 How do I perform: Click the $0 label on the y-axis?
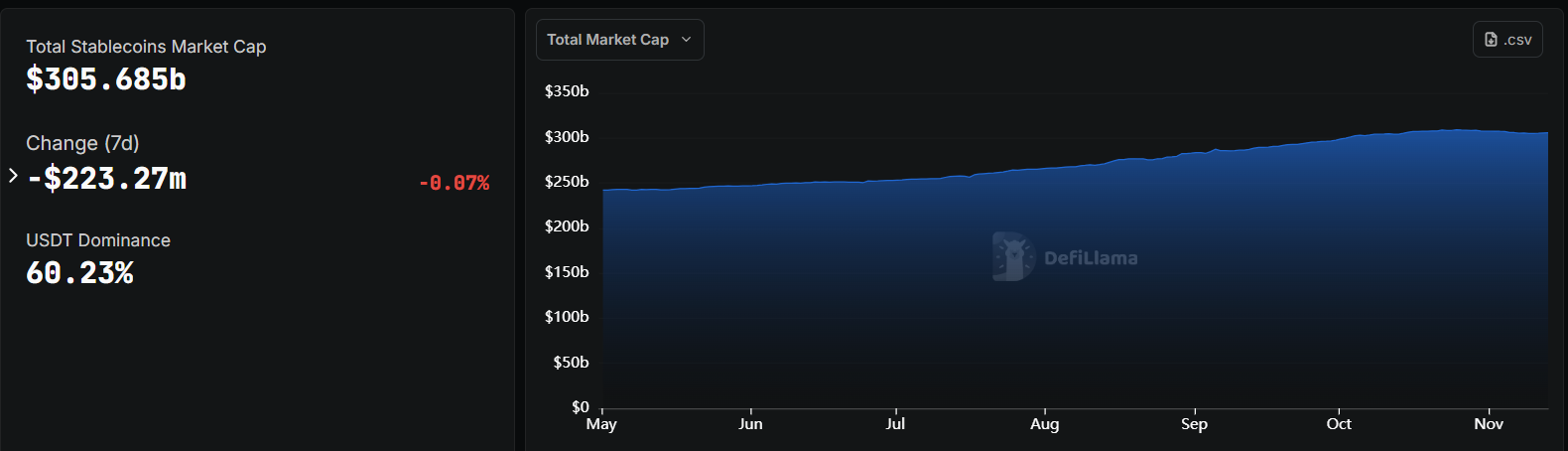581,406
